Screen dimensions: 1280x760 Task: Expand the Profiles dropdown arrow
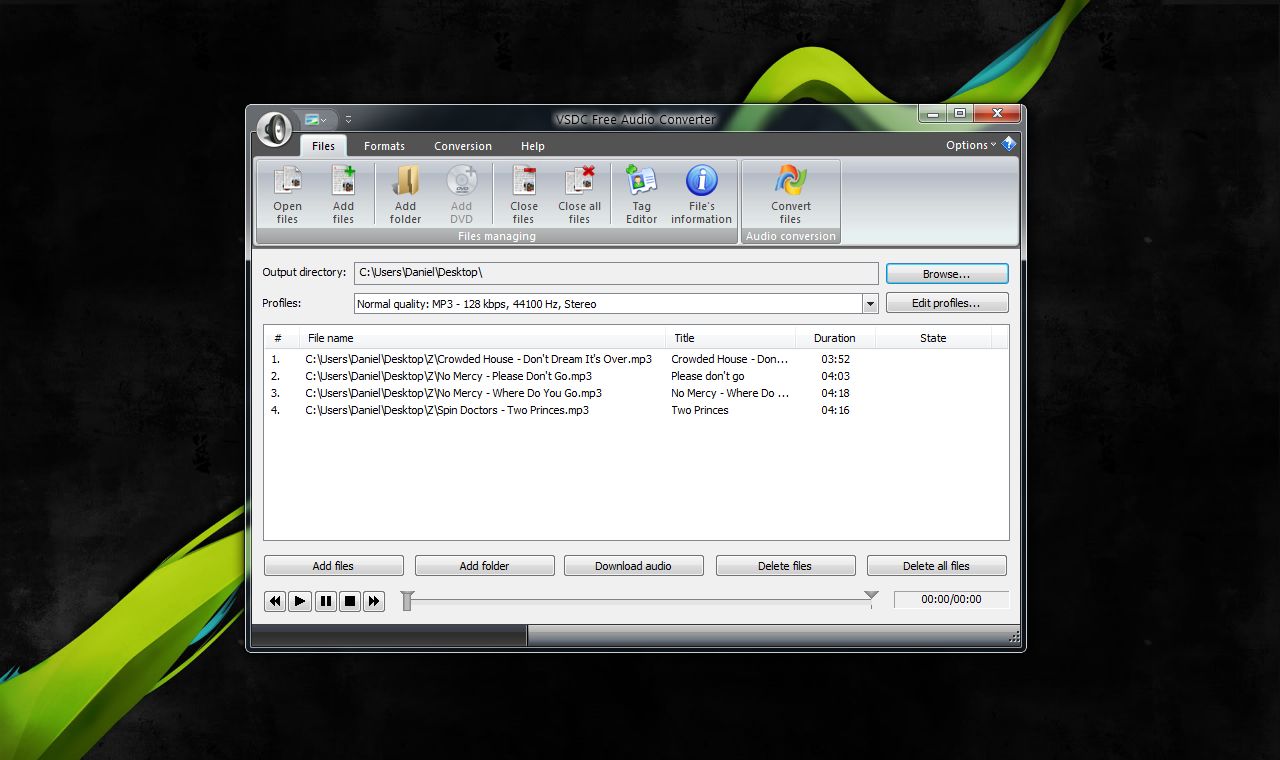pyautogui.click(x=870, y=304)
